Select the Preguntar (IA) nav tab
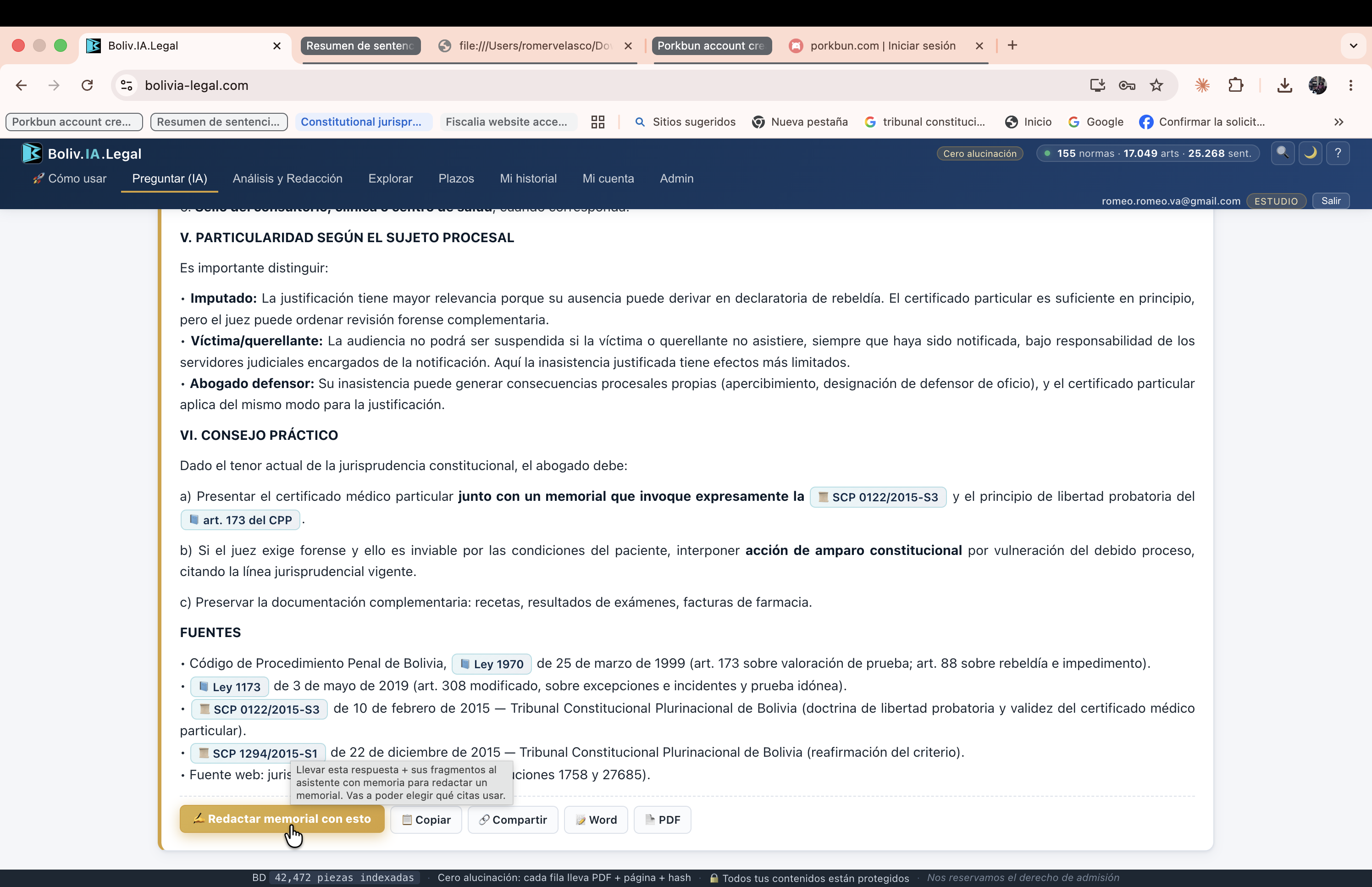Screen dimensions: 1372x887 pos(169,178)
